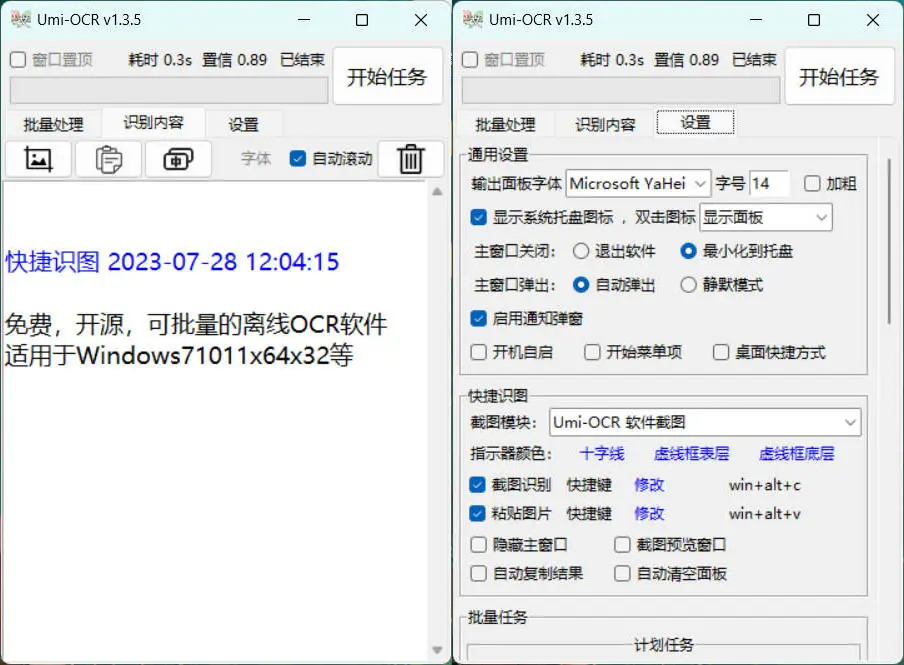Open the Umi-OCR 软件截图 module dropdown
Image resolution: width=904 pixels, height=665 pixels.
tap(705, 422)
